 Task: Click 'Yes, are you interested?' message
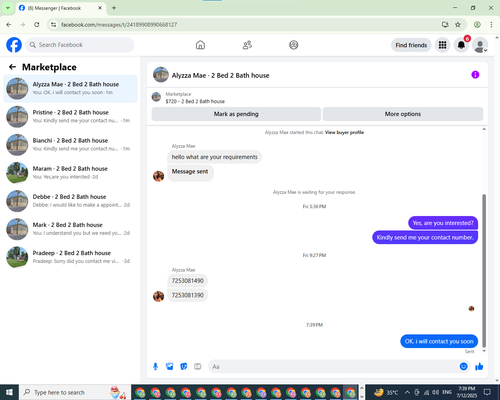click(x=443, y=223)
